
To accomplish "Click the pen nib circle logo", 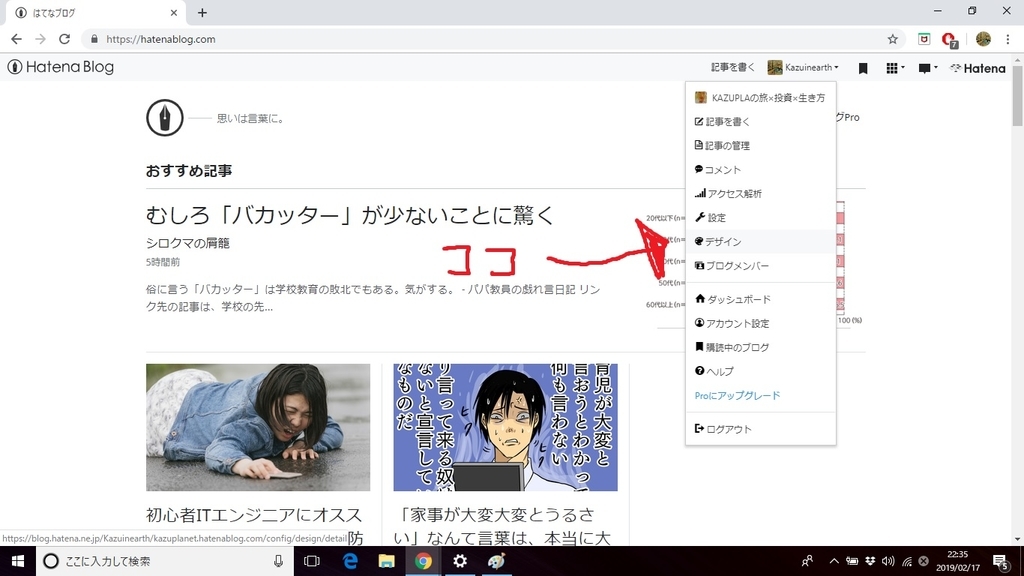I will (x=165, y=118).
